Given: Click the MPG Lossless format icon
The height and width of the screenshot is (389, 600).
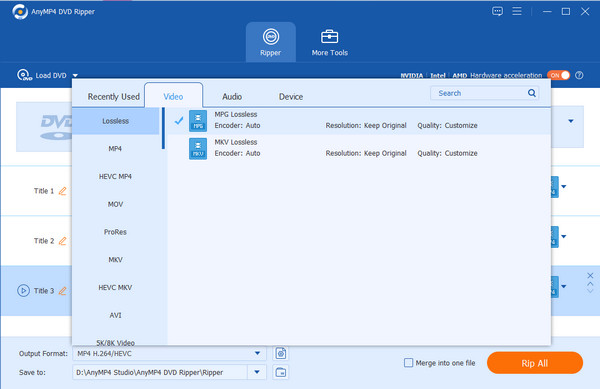Looking at the screenshot, I should (198, 121).
